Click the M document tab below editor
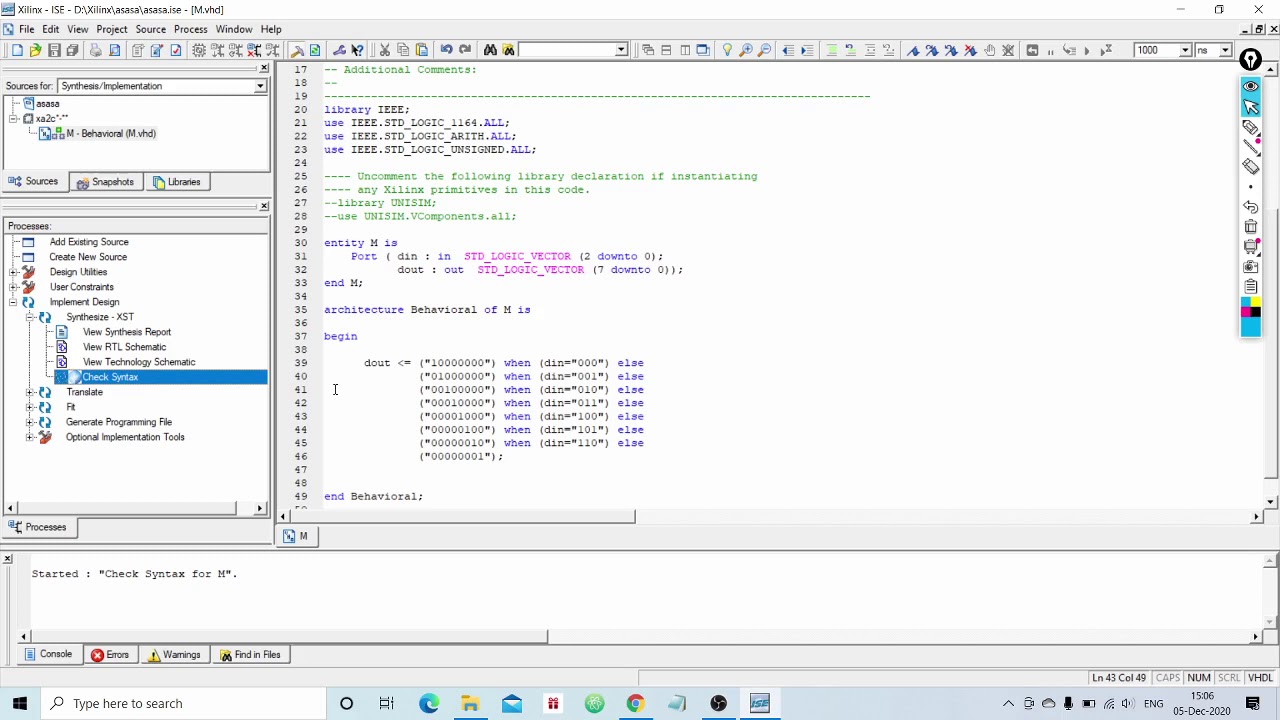The width and height of the screenshot is (1280, 720). (297, 536)
